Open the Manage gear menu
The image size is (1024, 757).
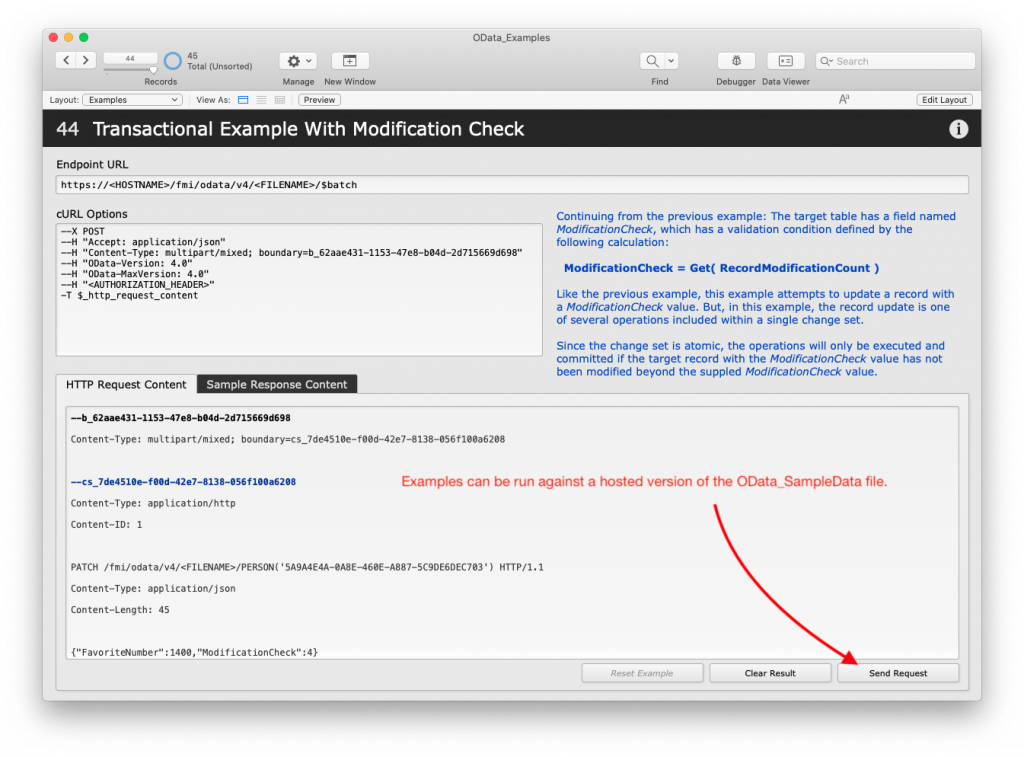pos(297,61)
